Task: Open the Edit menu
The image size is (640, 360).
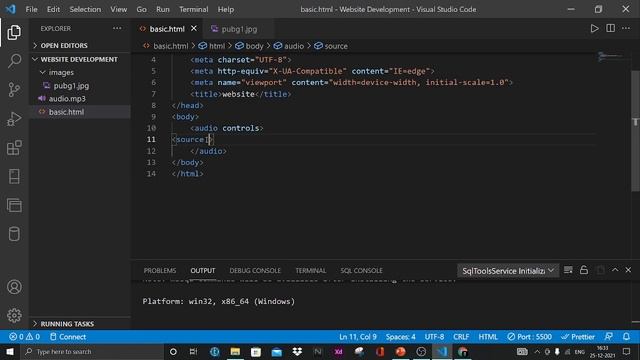Action: (x=53, y=9)
